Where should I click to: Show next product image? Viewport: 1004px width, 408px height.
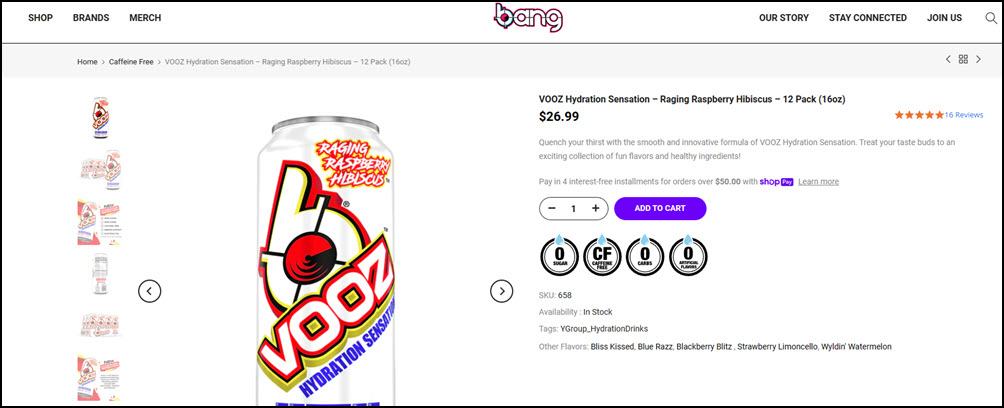[x=501, y=291]
